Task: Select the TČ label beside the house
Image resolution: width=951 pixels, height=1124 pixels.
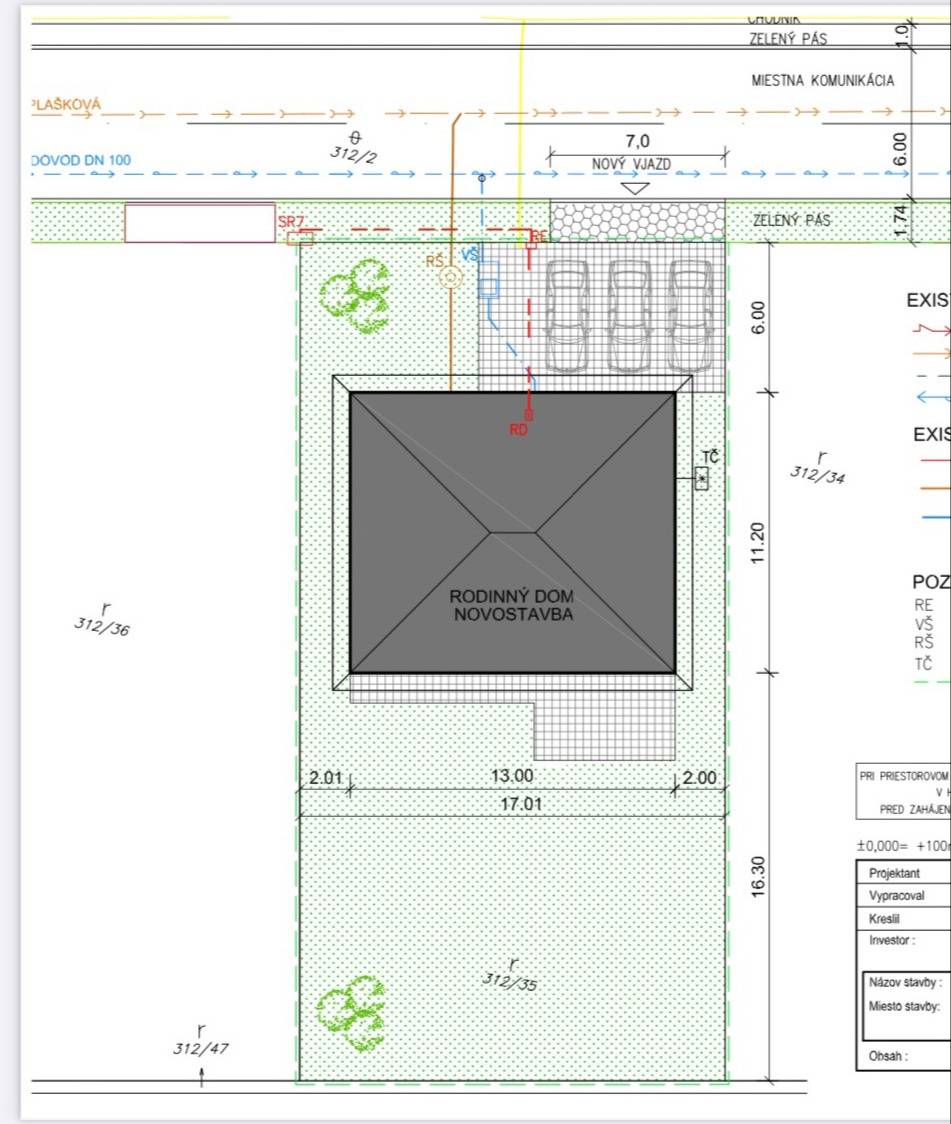Action: (709, 457)
